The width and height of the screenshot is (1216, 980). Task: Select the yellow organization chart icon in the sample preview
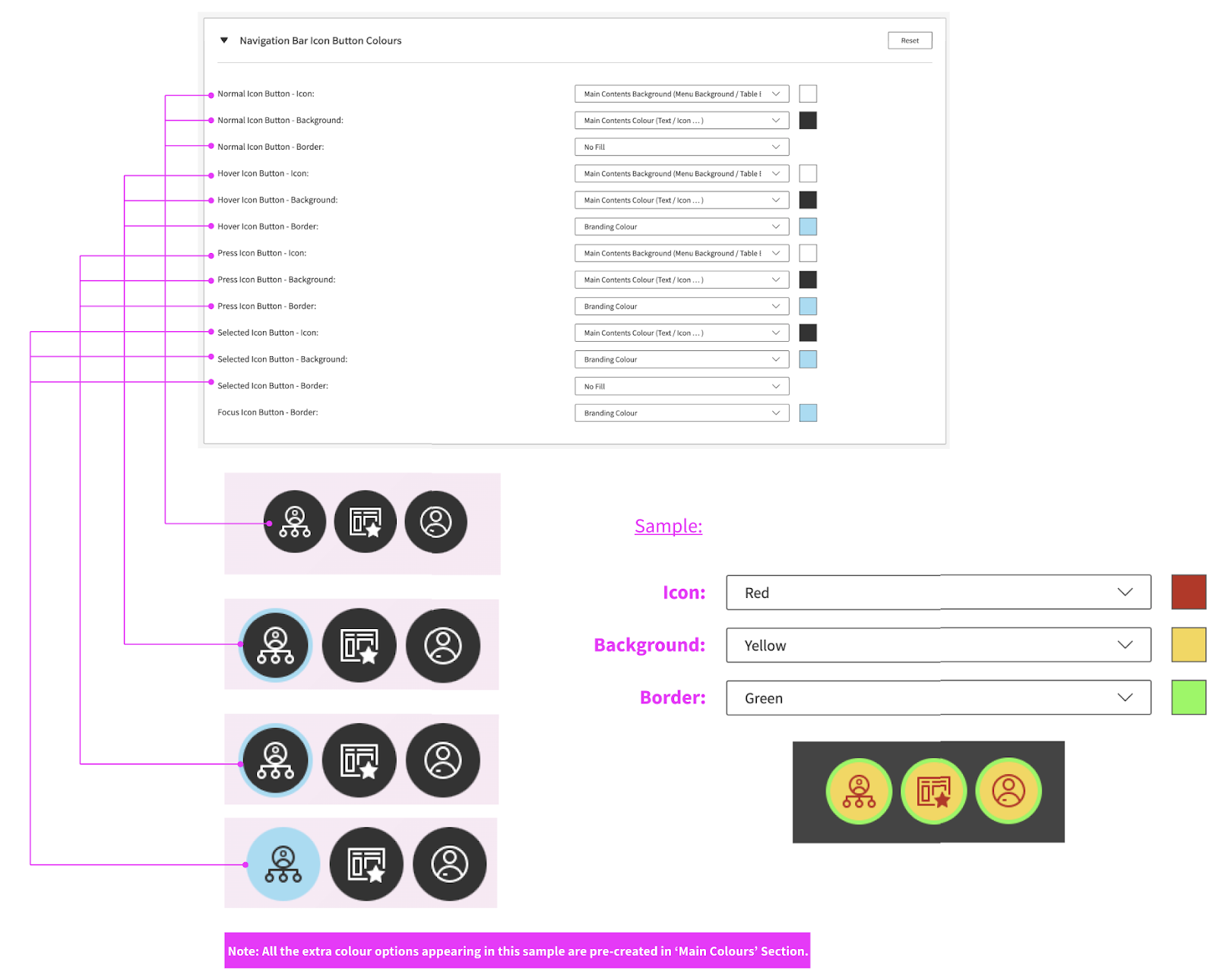[x=858, y=790]
